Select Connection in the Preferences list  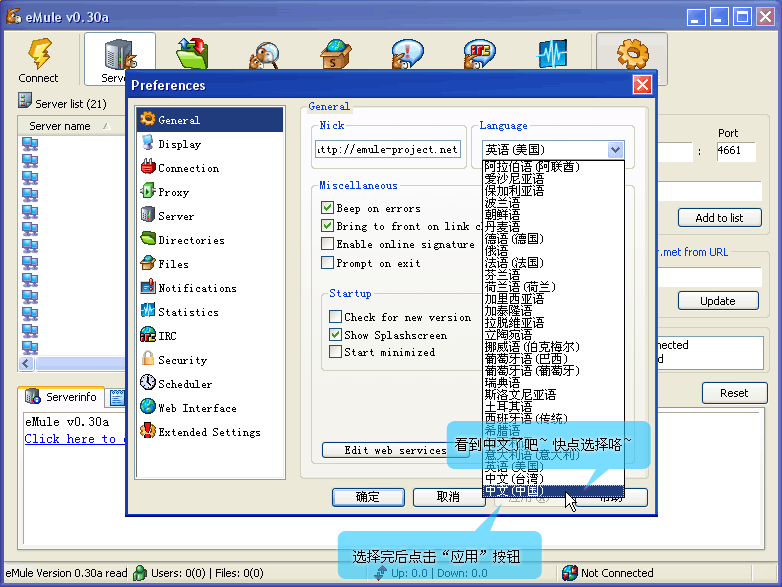pos(210,168)
